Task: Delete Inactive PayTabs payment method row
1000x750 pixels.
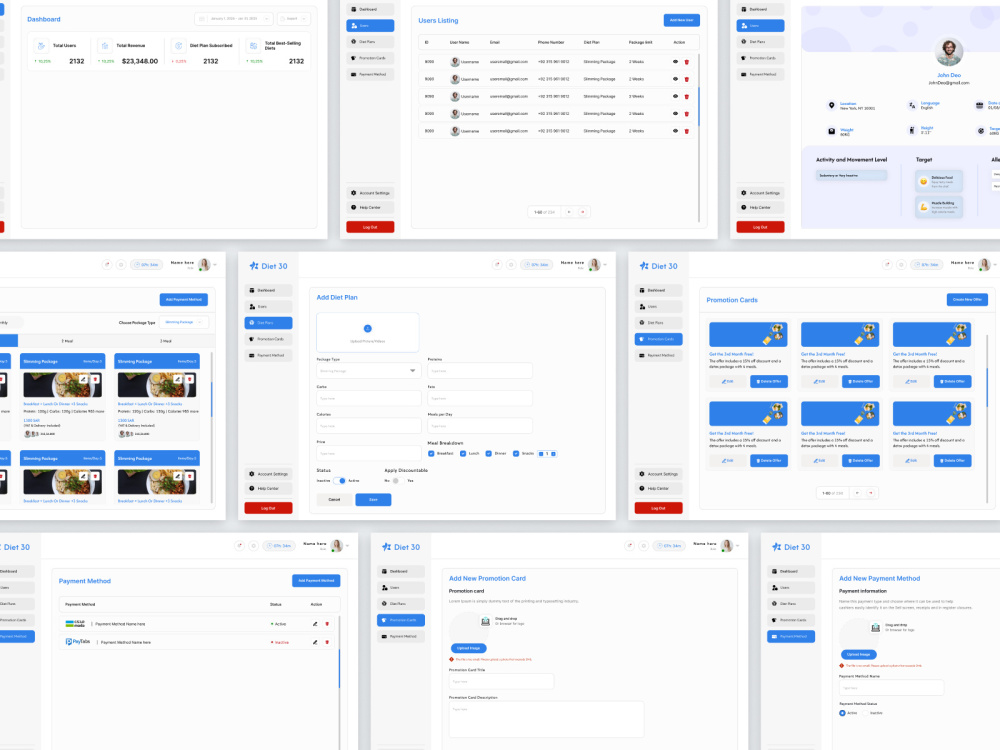Action: [327, 642]
